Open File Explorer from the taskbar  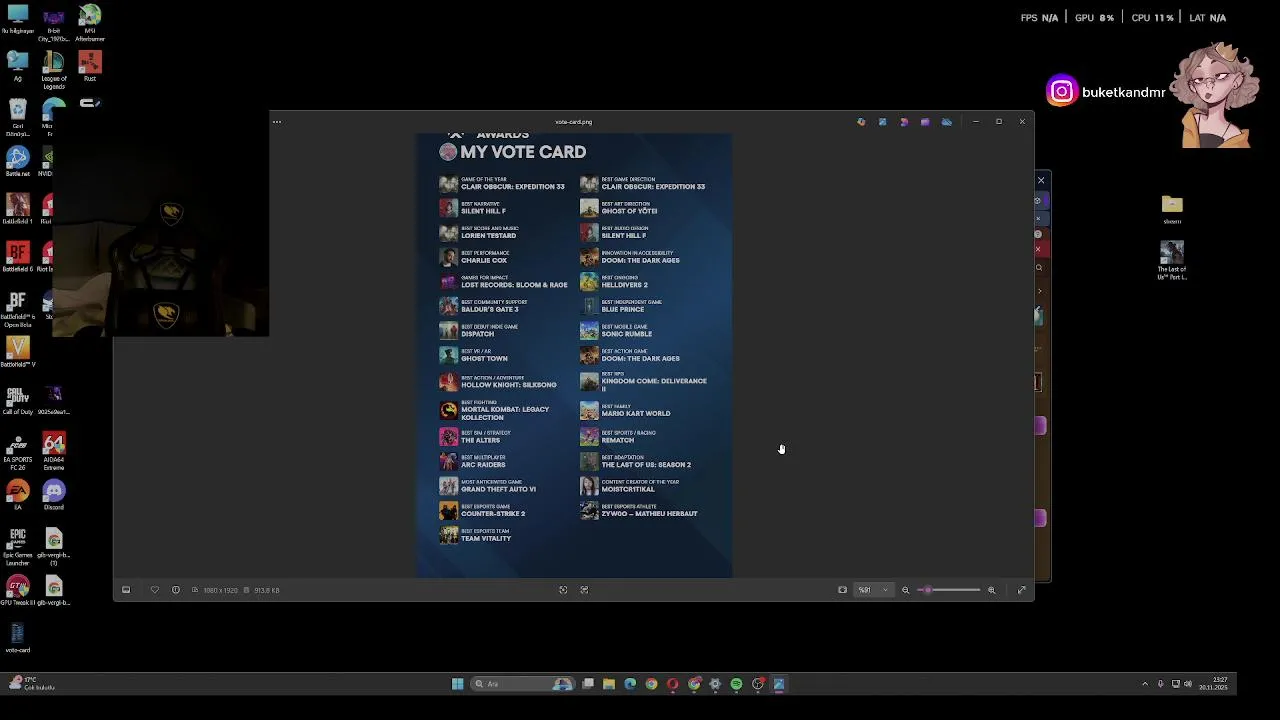pos(609,684)
